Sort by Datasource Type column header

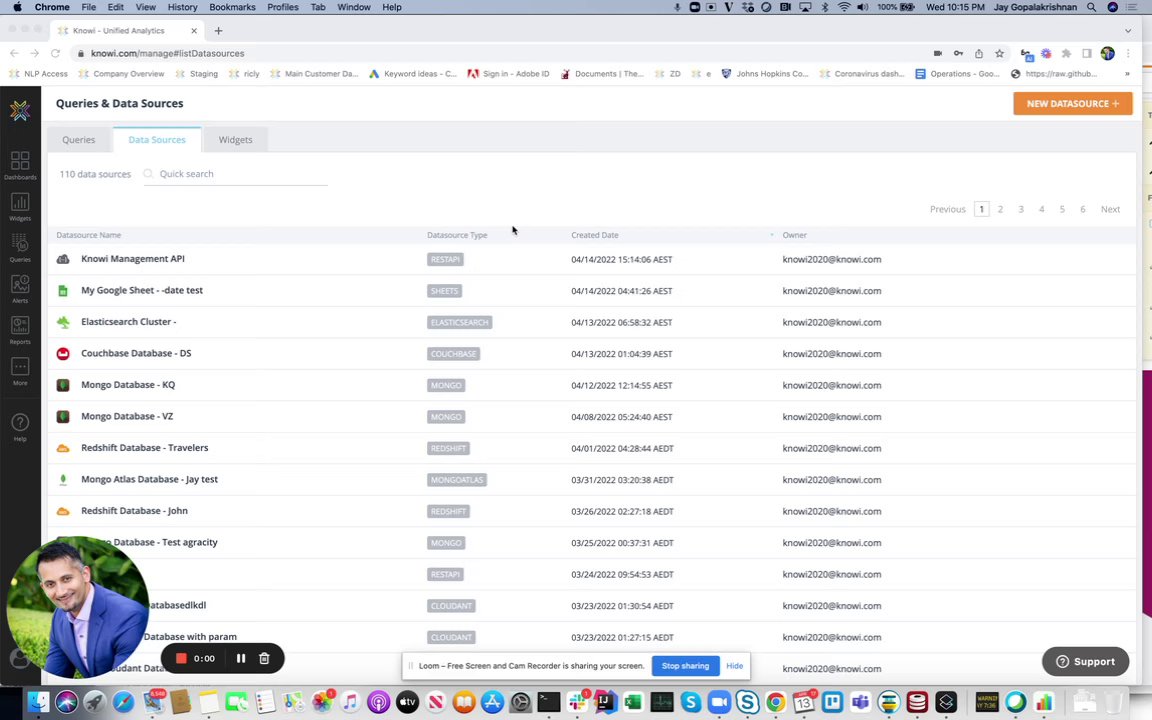point(457,235)
